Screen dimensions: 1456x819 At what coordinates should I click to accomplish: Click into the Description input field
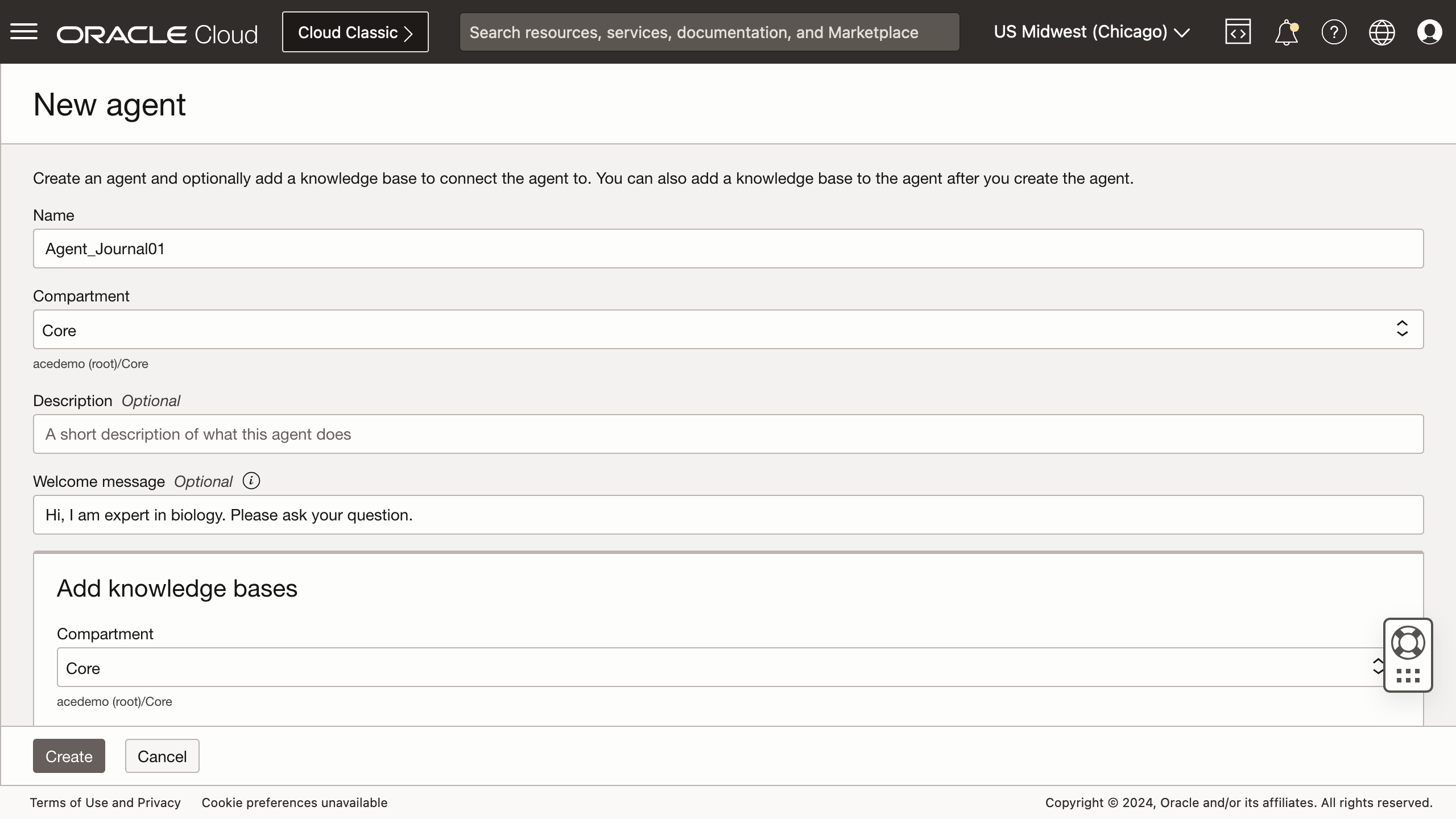728,434
